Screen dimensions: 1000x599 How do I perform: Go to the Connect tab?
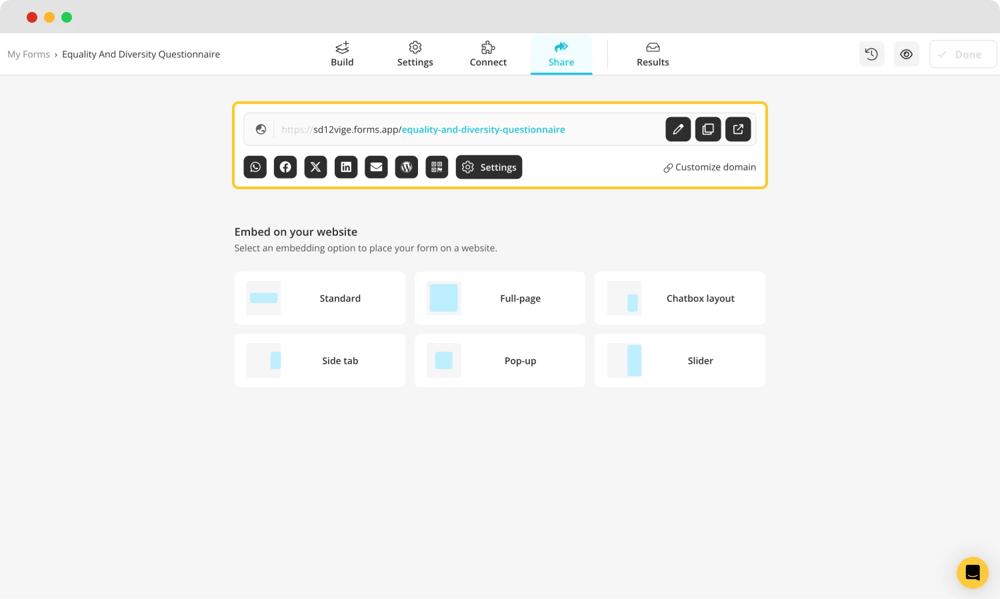[488, 54]
